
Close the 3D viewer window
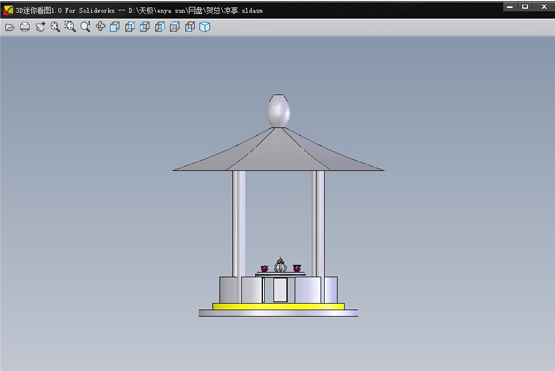(544, 7)
